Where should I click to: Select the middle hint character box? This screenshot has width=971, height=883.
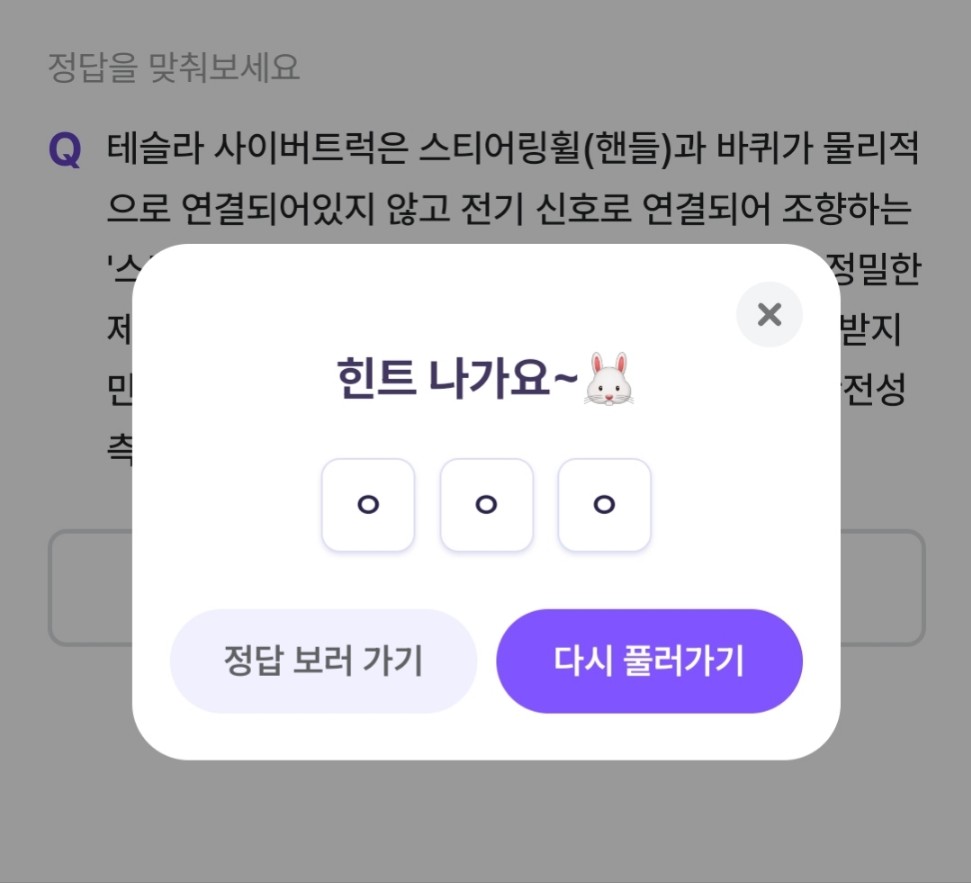pos(486,505)
